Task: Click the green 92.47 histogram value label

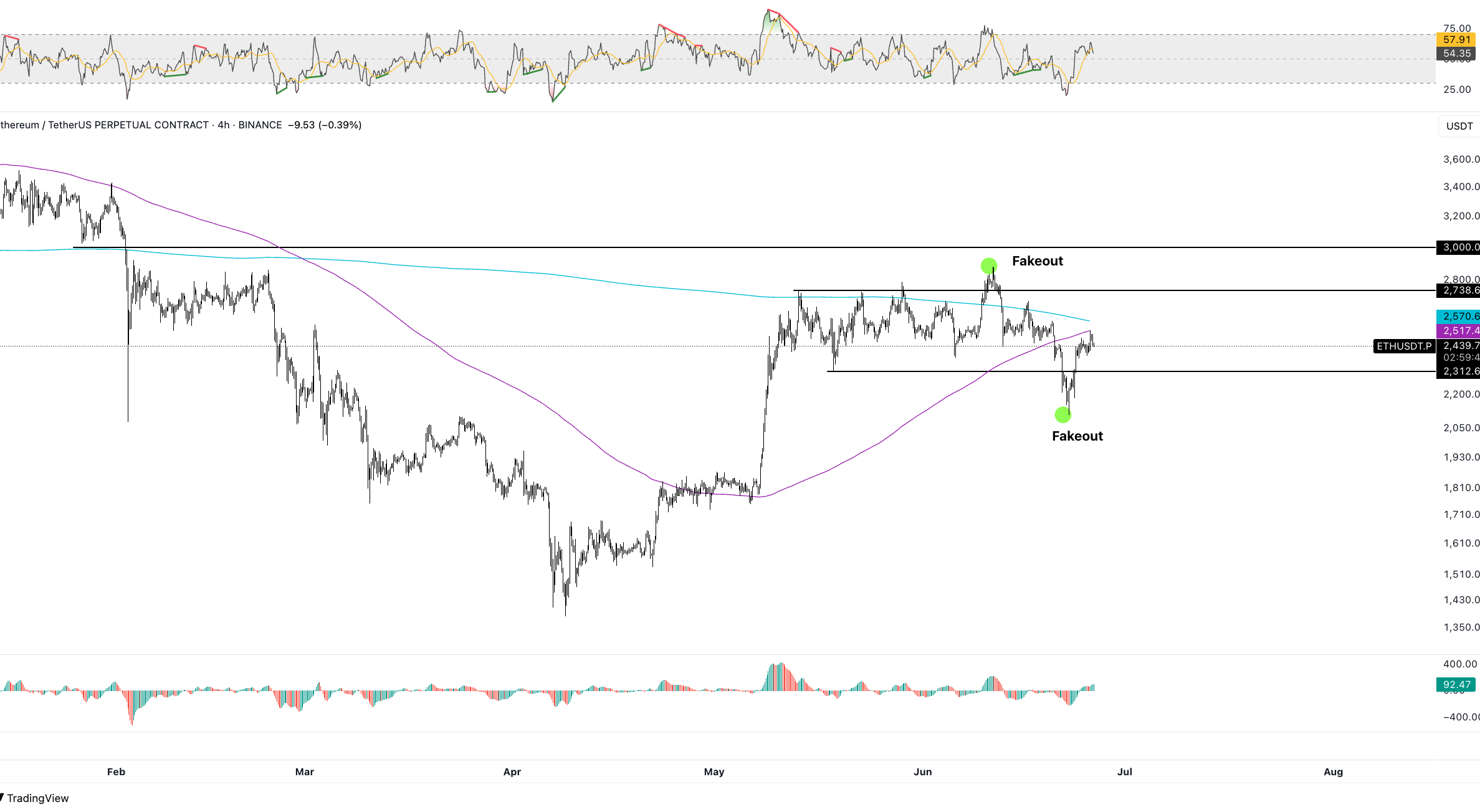Action: [x=1456, y=685]
